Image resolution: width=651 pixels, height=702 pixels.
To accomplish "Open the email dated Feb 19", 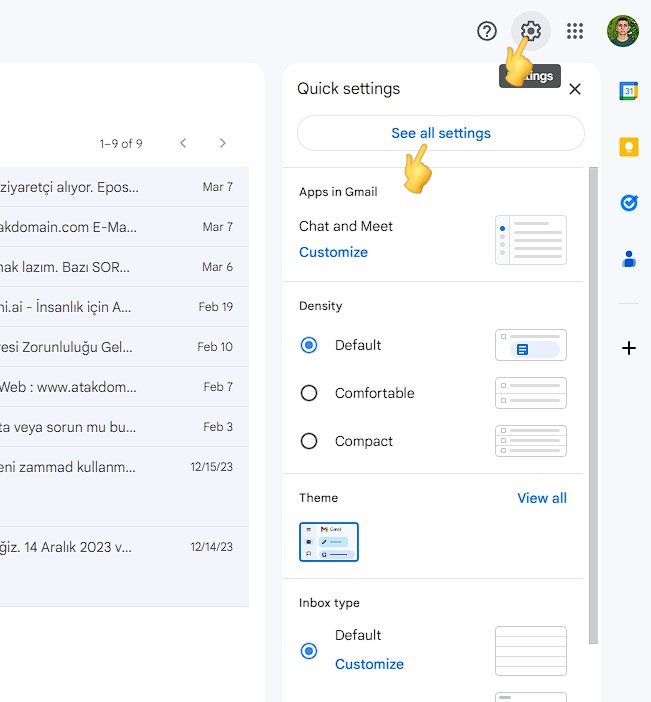I will [x=124, y=307].
